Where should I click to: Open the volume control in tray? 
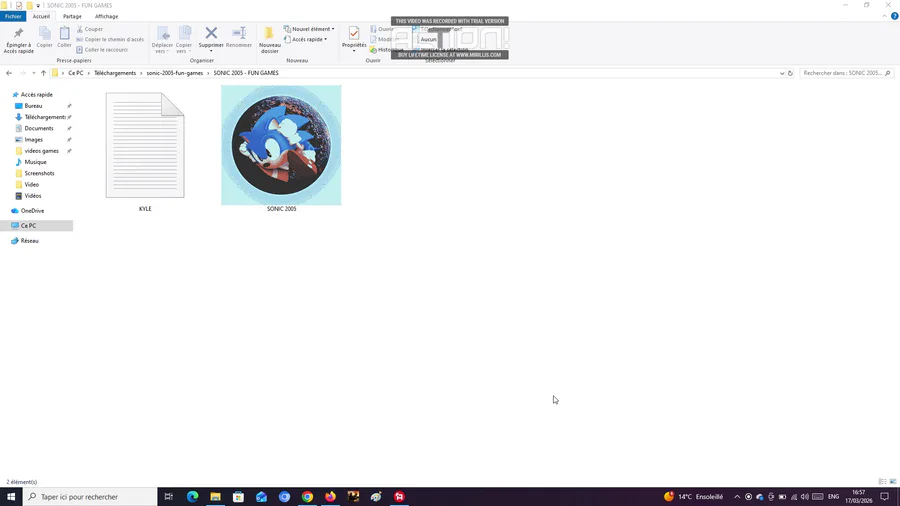pos(805,497)
